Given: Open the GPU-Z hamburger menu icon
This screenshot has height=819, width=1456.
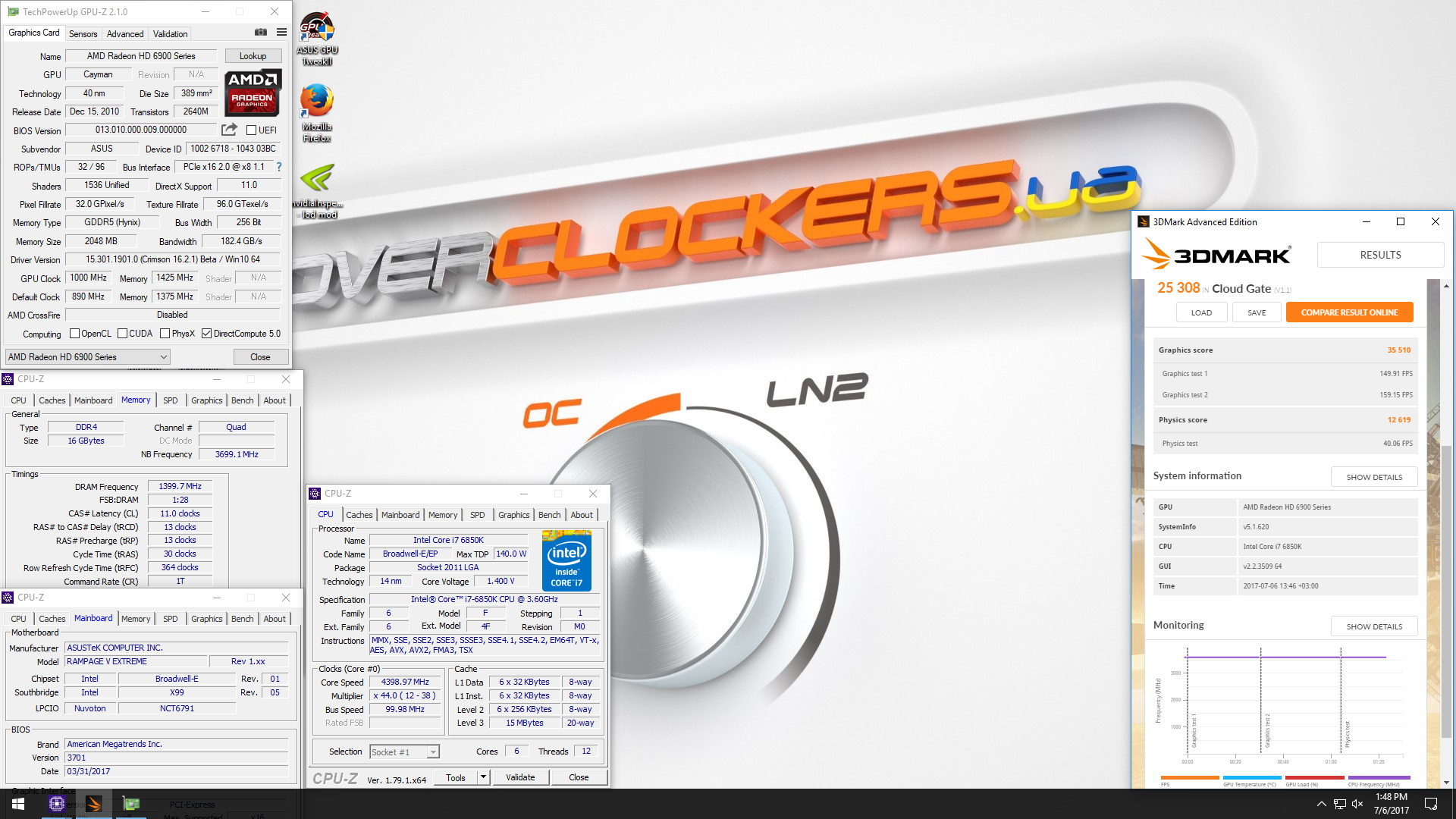Looking at the screenshot, I should click(x=281, y=33).
